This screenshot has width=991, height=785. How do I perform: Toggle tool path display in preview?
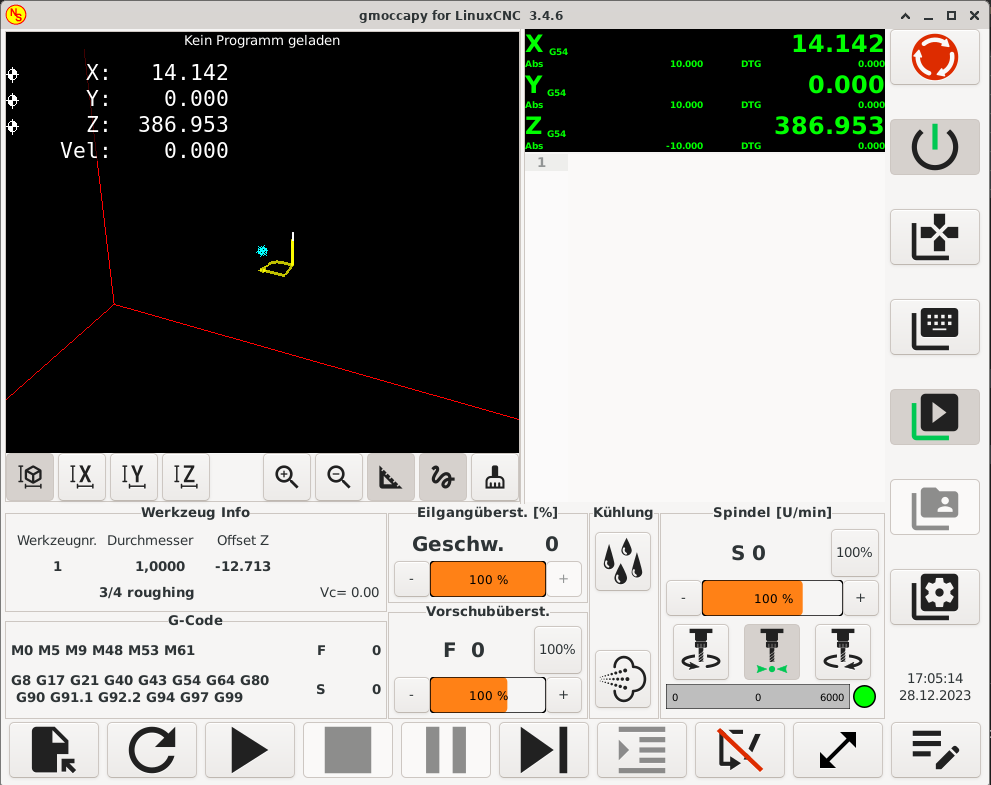point(443,477)
